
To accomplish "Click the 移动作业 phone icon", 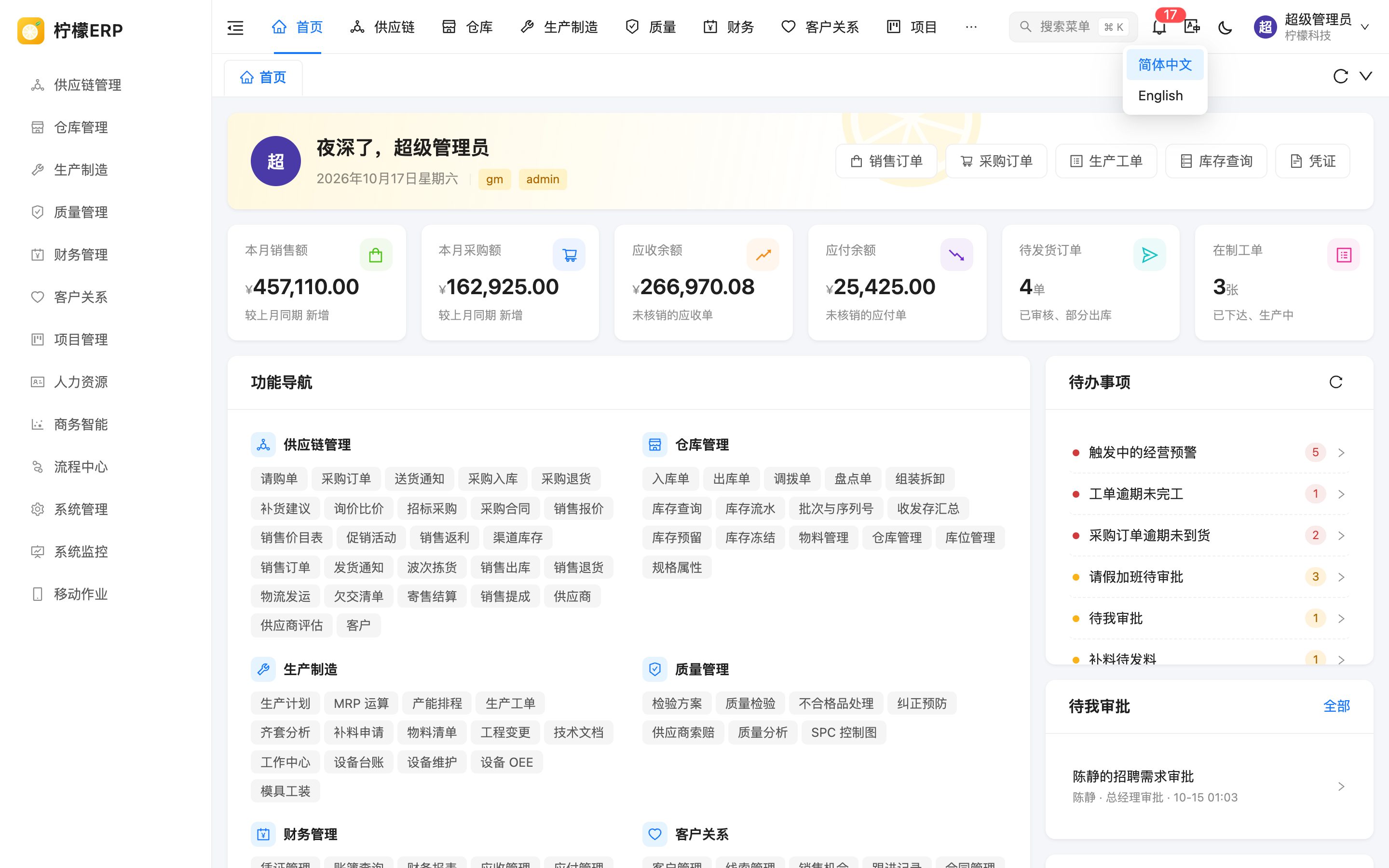I will coord(37,594).
